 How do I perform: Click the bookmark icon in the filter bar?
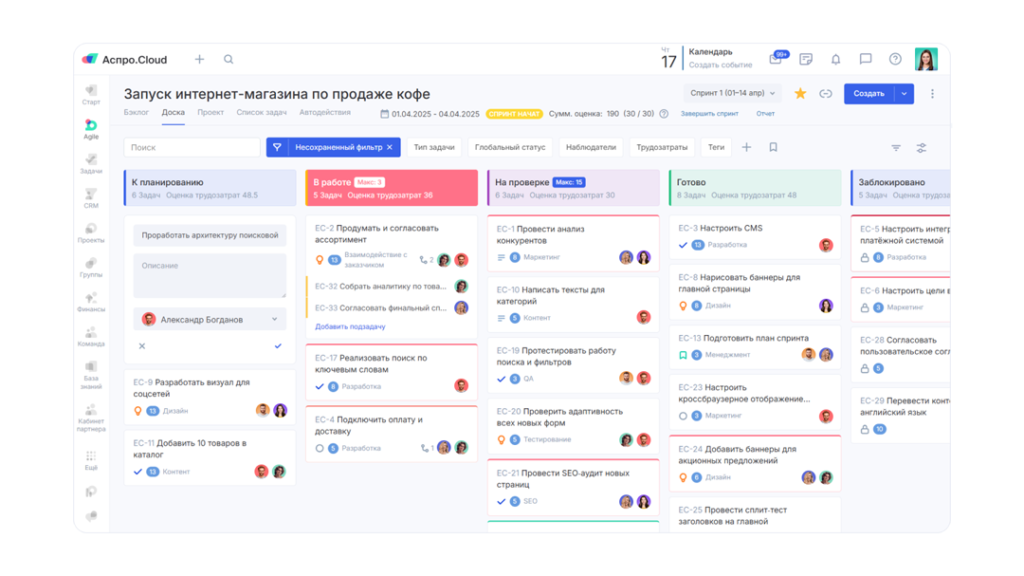[x=771, y=146]
